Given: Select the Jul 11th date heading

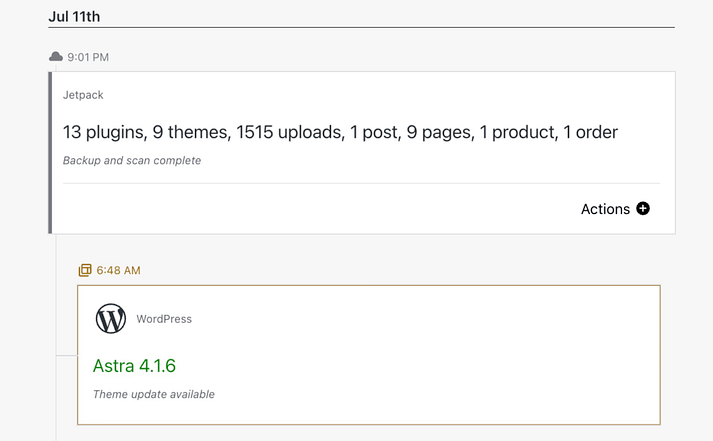Looking at the screenshot, I should point(74,17).
